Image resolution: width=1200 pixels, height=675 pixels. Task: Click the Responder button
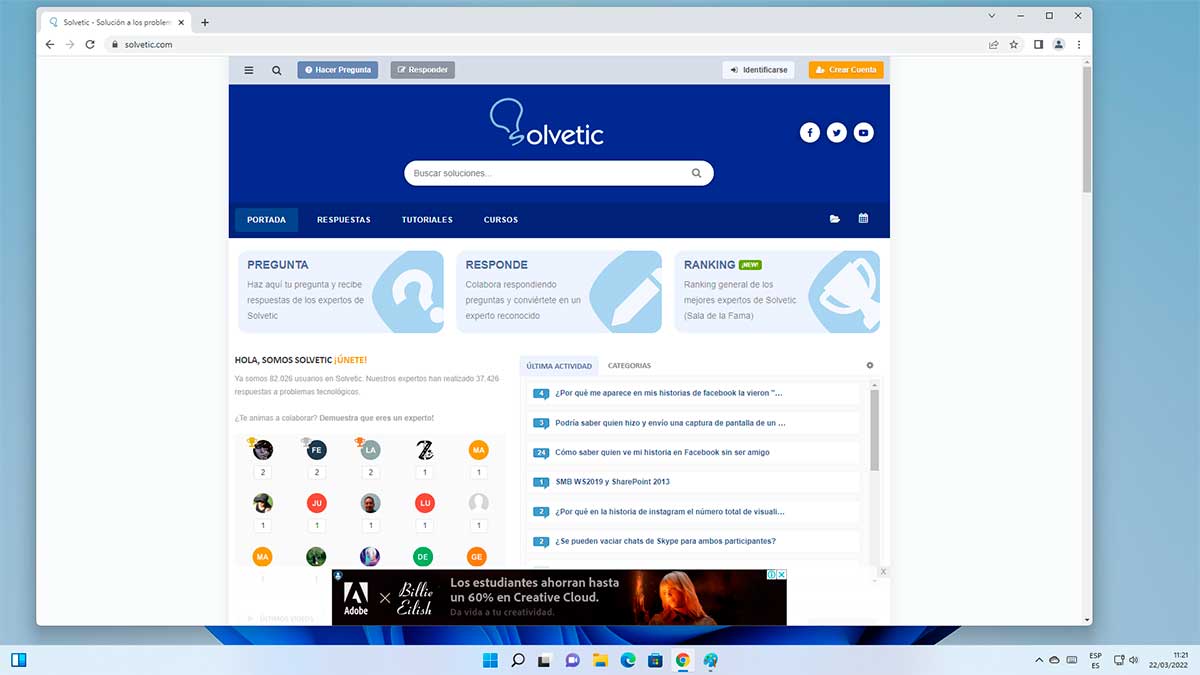(422, 70)
